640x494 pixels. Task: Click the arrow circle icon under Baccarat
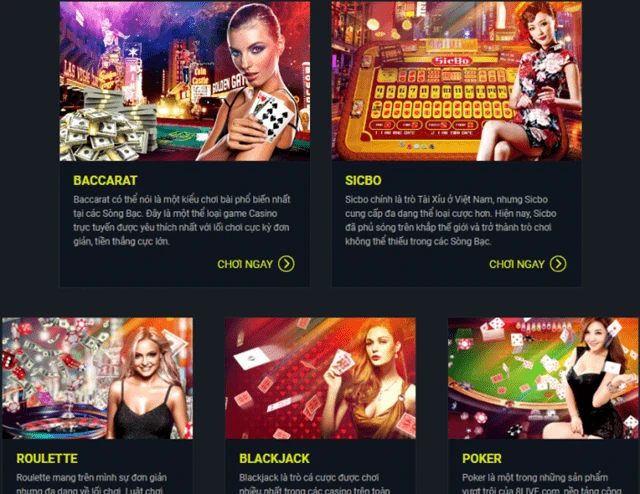(x=286, y=264)
